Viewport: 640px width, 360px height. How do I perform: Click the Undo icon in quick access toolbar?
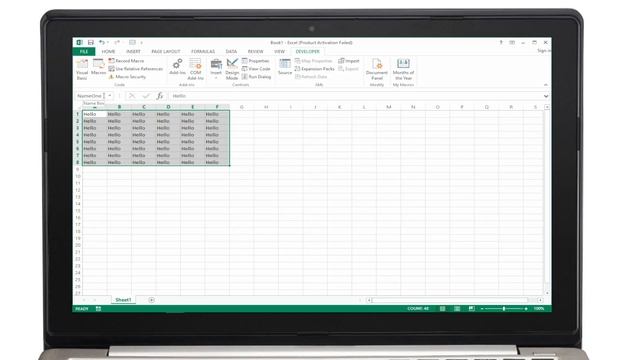102,42
